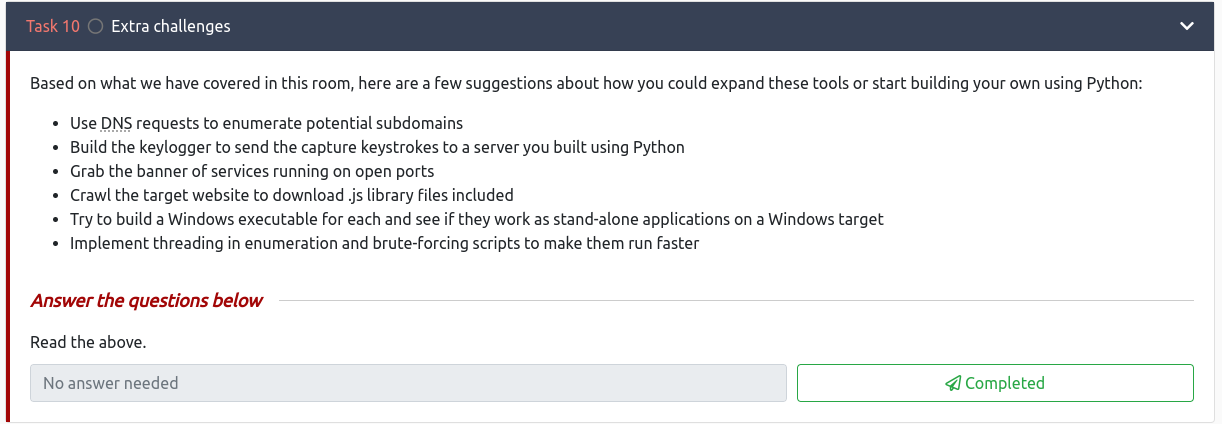Click the red "Task 10" label
Viewport: 1222px width, 424px height.
53,27
